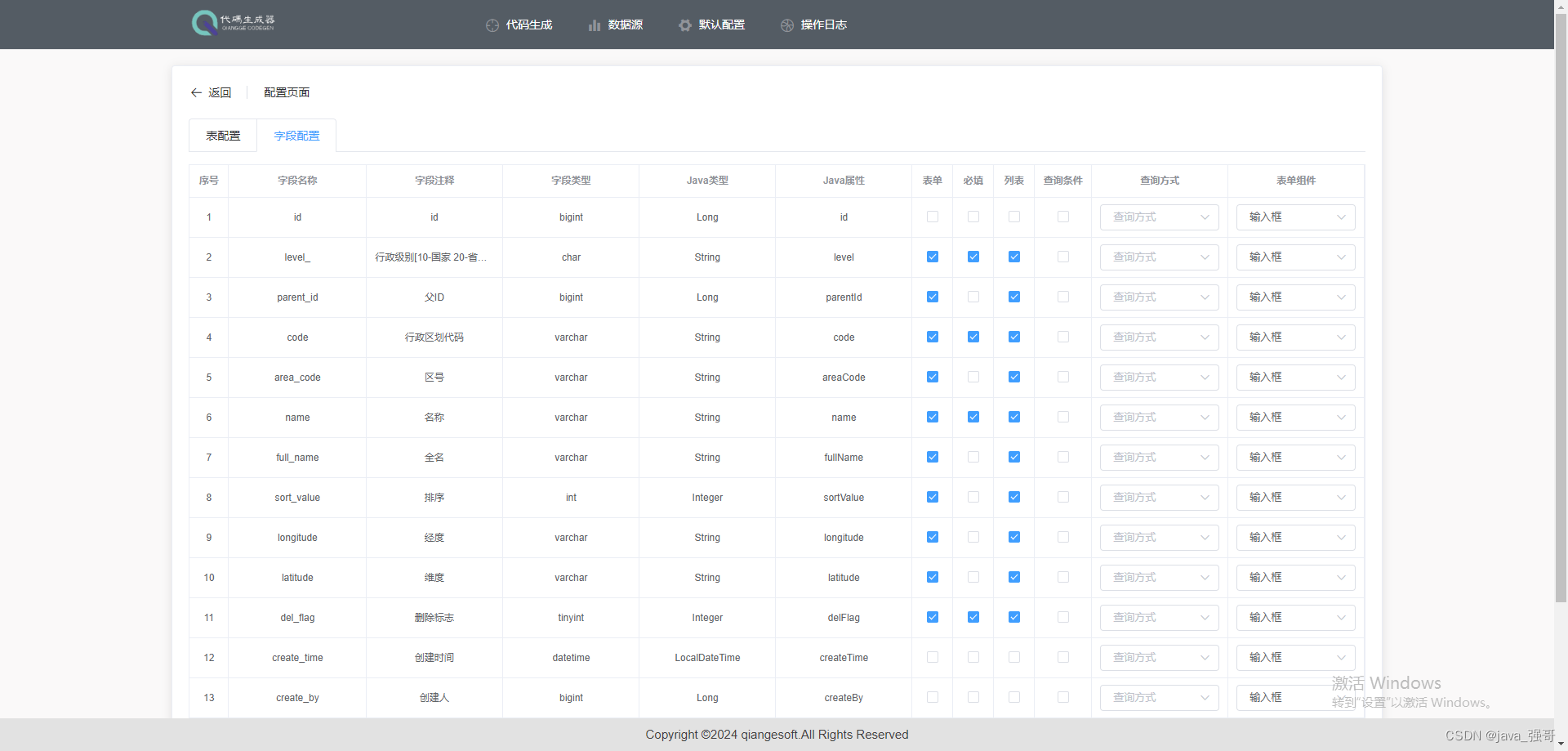1568x751 pixels.
Task: Open 表单组件 dropdown for create_time row
Action: coord(1296,658)
